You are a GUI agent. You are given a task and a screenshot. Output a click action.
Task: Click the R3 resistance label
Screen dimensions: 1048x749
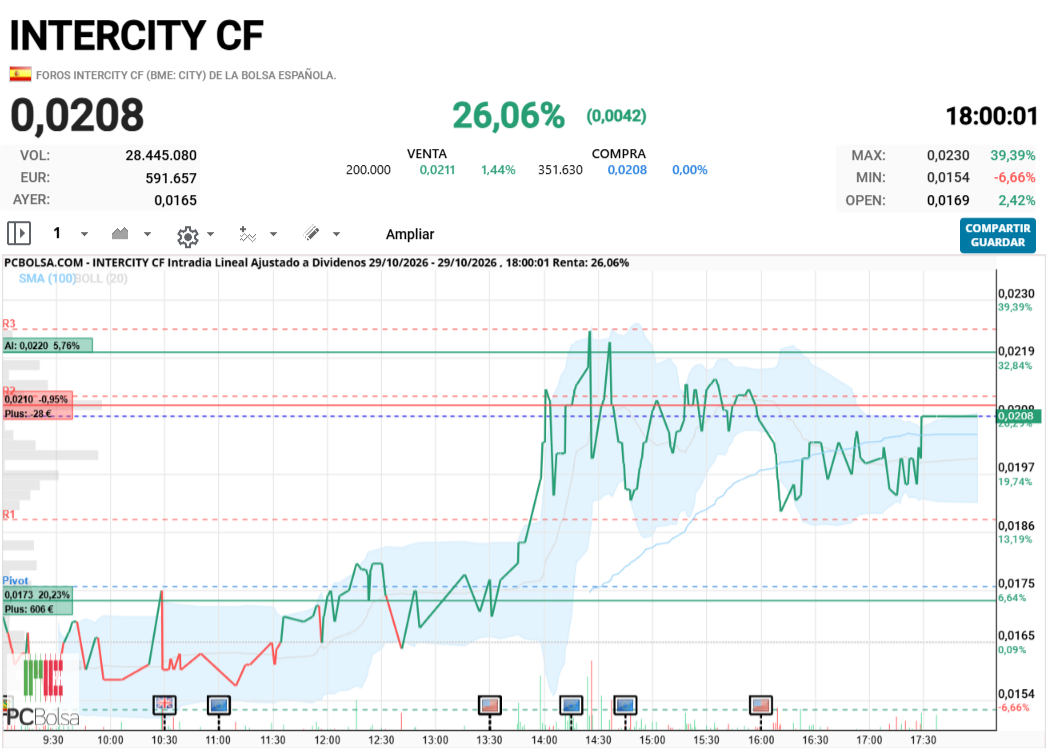pyautogui.click(x=9, y=323)
